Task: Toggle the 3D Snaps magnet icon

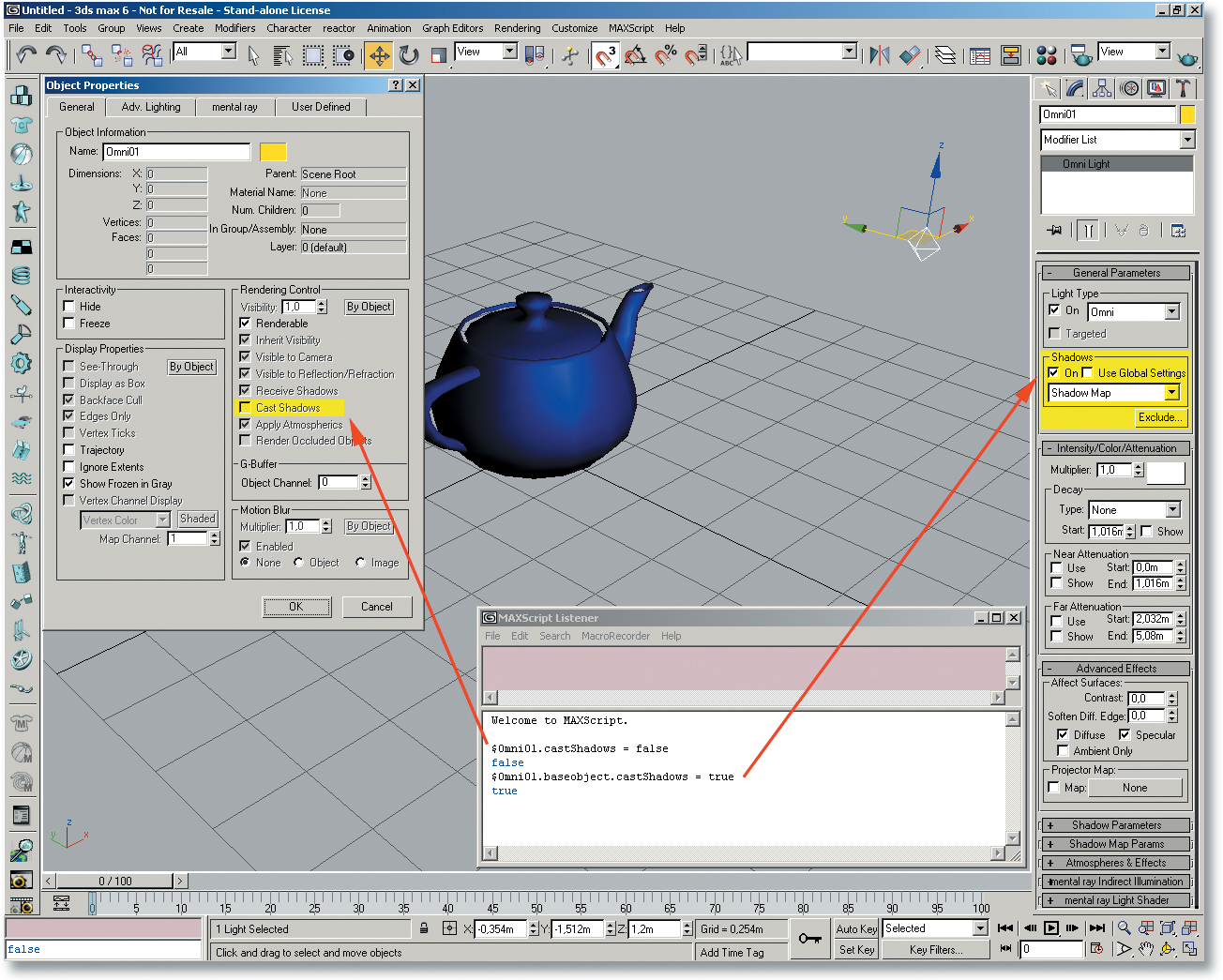Action: pos(605,55)
